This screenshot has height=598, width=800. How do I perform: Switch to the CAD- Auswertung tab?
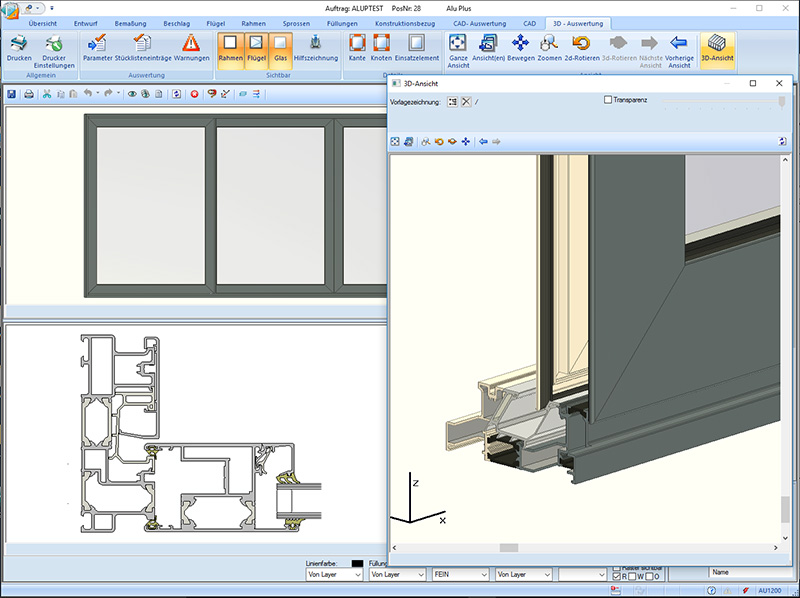pyautogui.click(x=480, y=23)
